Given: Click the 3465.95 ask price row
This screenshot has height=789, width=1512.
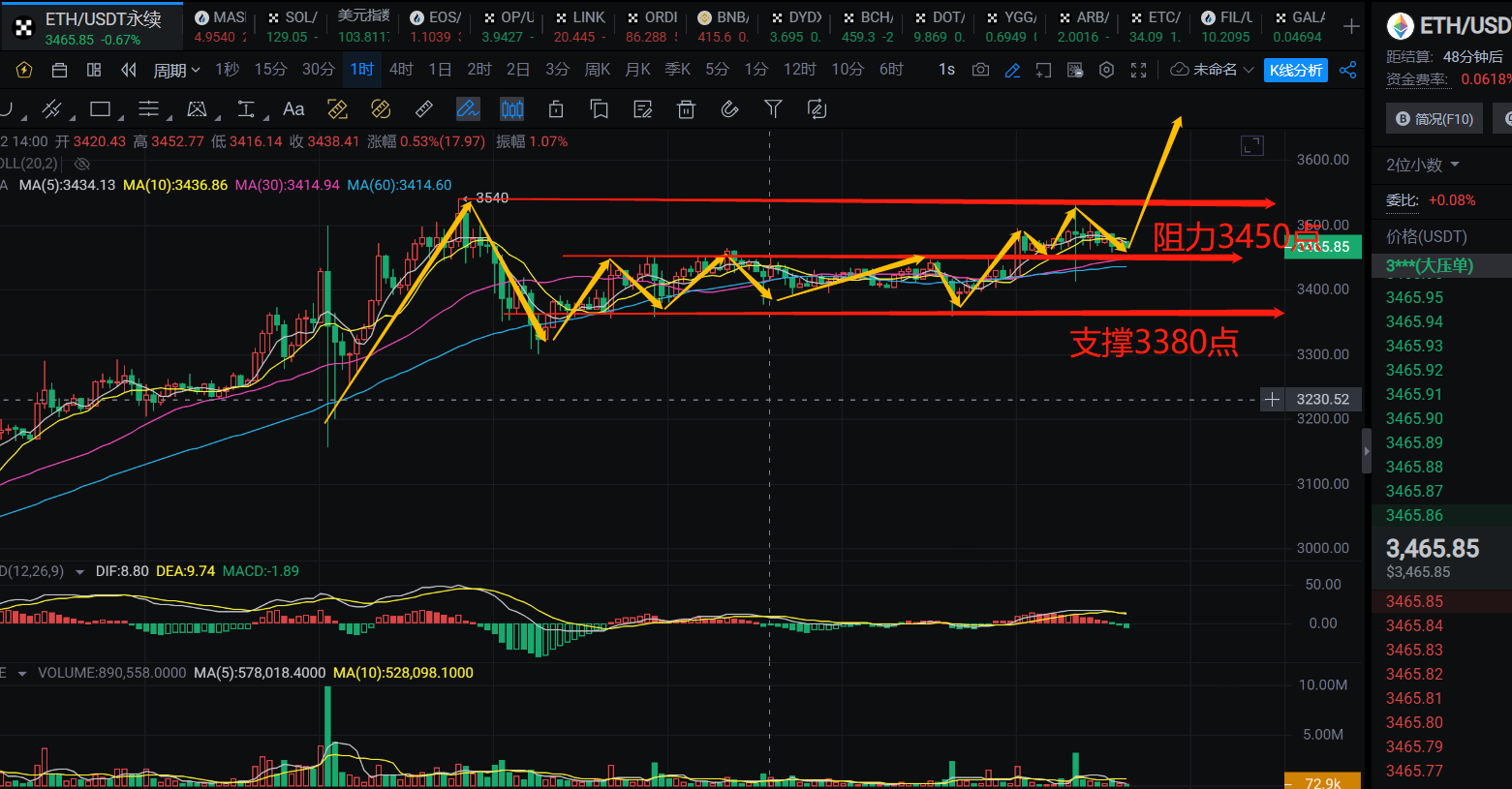Looking at the screenshot, I should pos(1414,297).
